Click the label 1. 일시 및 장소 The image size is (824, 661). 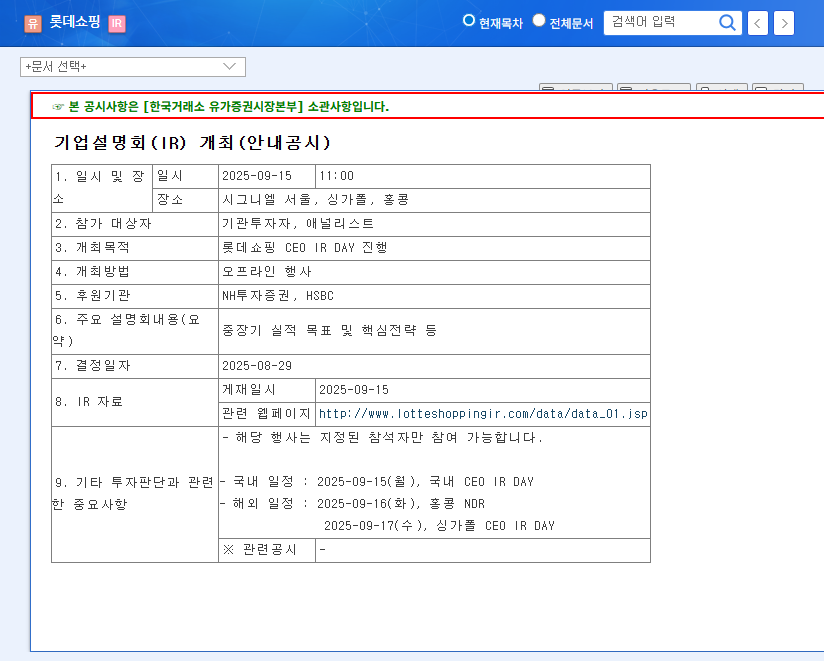point(102,188)
